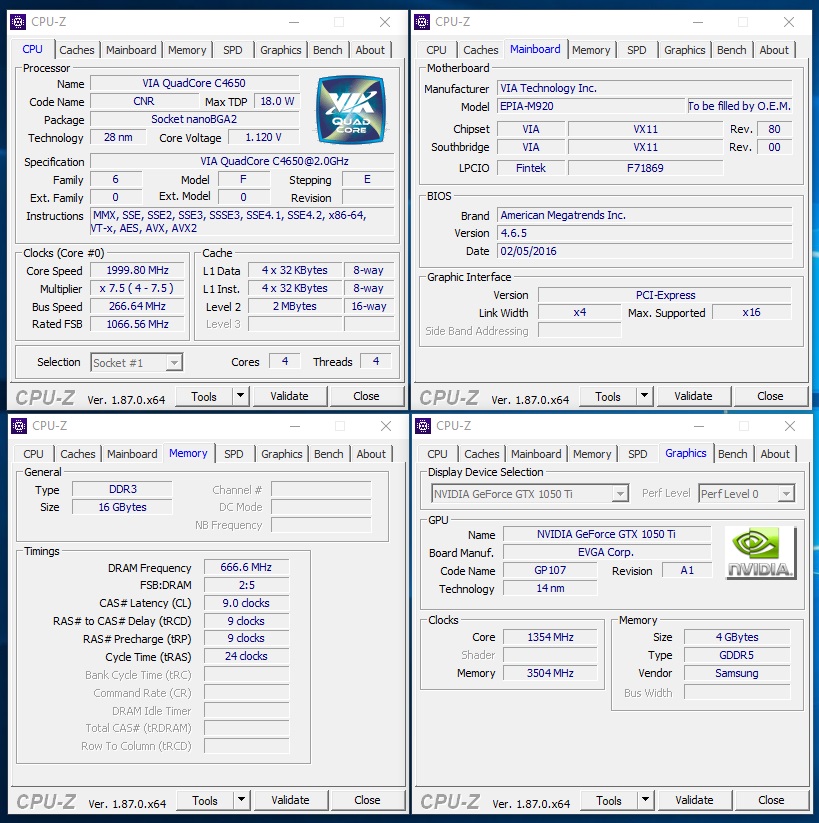Click the Core Speed value field
This screenshot has width=819, height=823.
(x=136, y=270)
